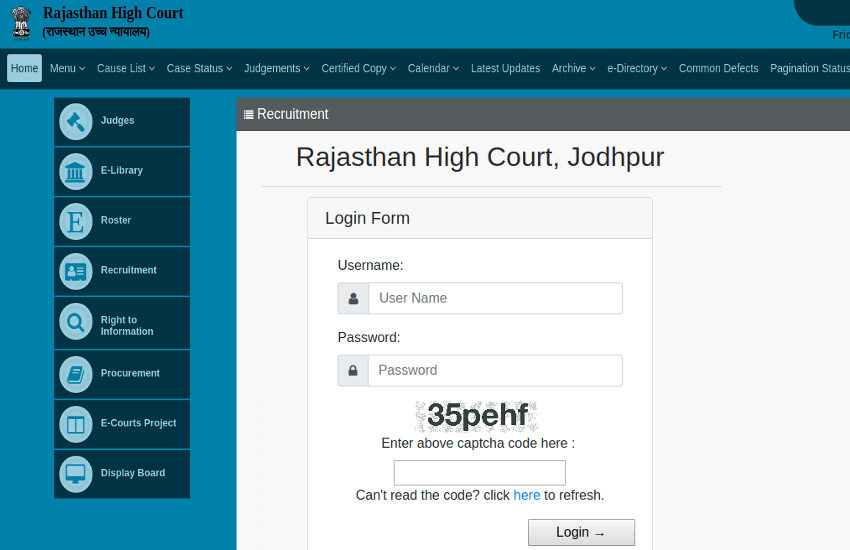This screenshot has width=850, height=550.
Task: Open the Procurement book icon
Action: tap(76, 374)
